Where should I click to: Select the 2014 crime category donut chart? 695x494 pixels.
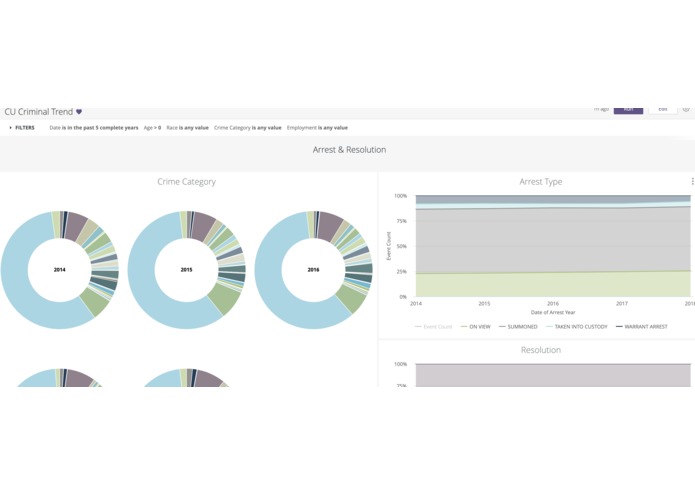(x=59, y=270)
